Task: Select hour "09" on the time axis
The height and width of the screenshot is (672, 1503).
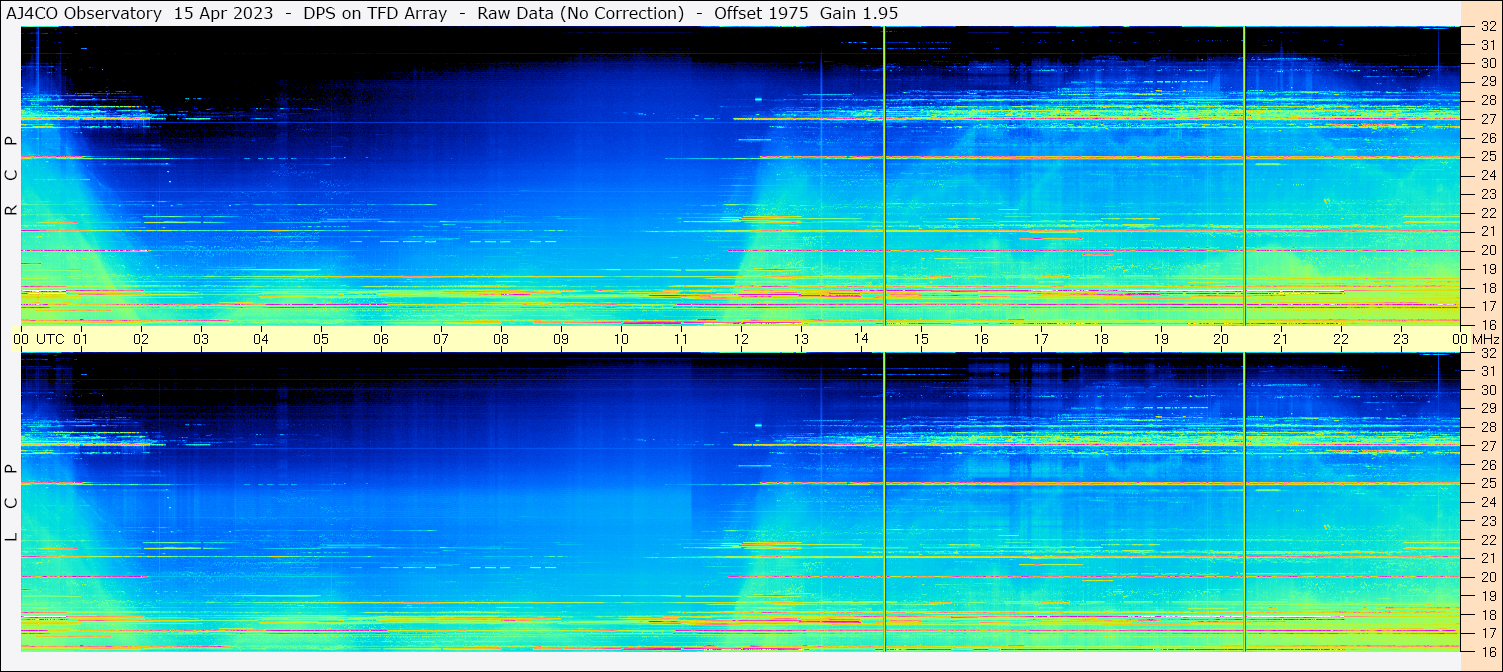Action: point(561,339)
